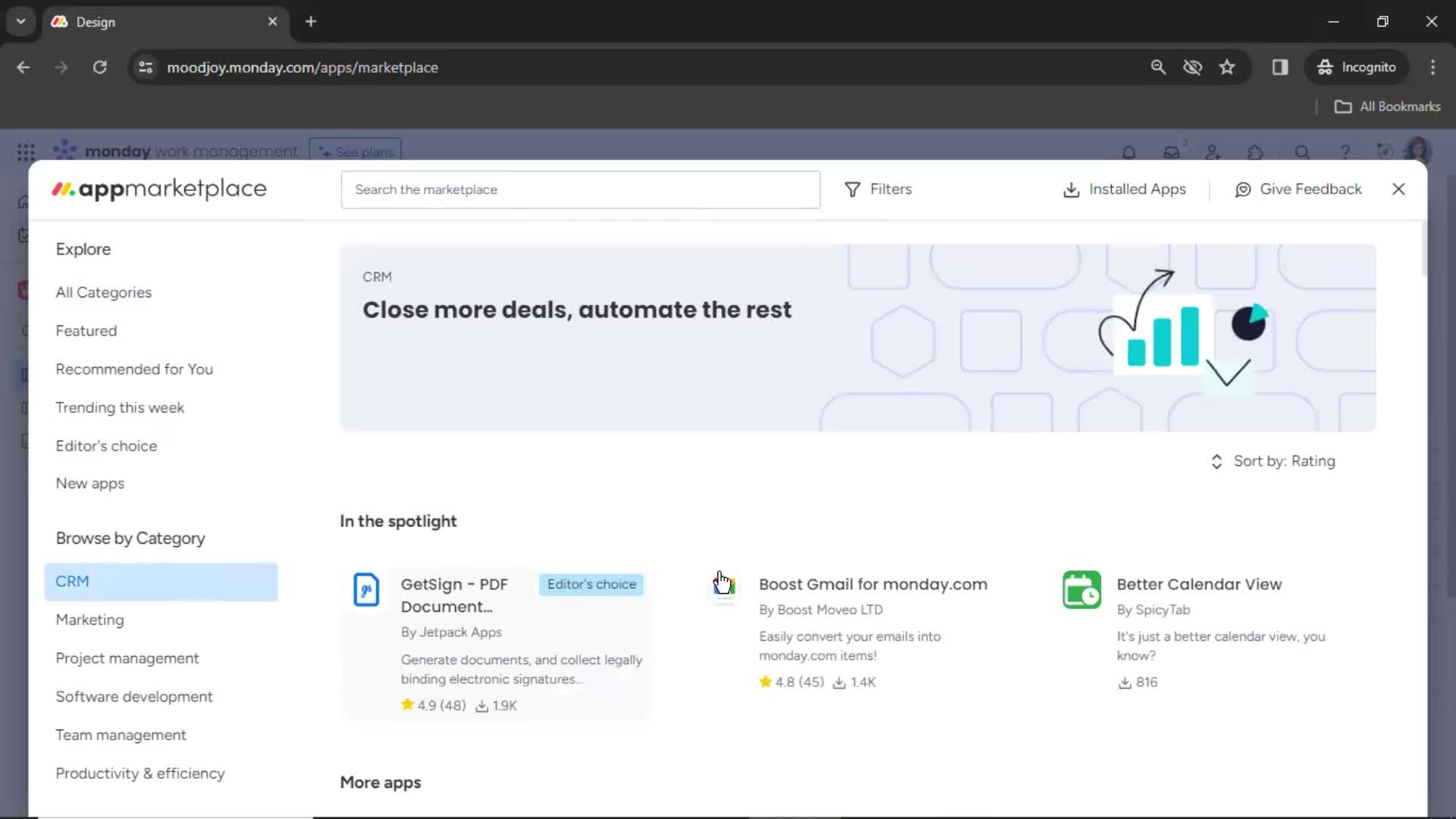Select the CRM category
1456x819 pixels.
coord(161,582)
